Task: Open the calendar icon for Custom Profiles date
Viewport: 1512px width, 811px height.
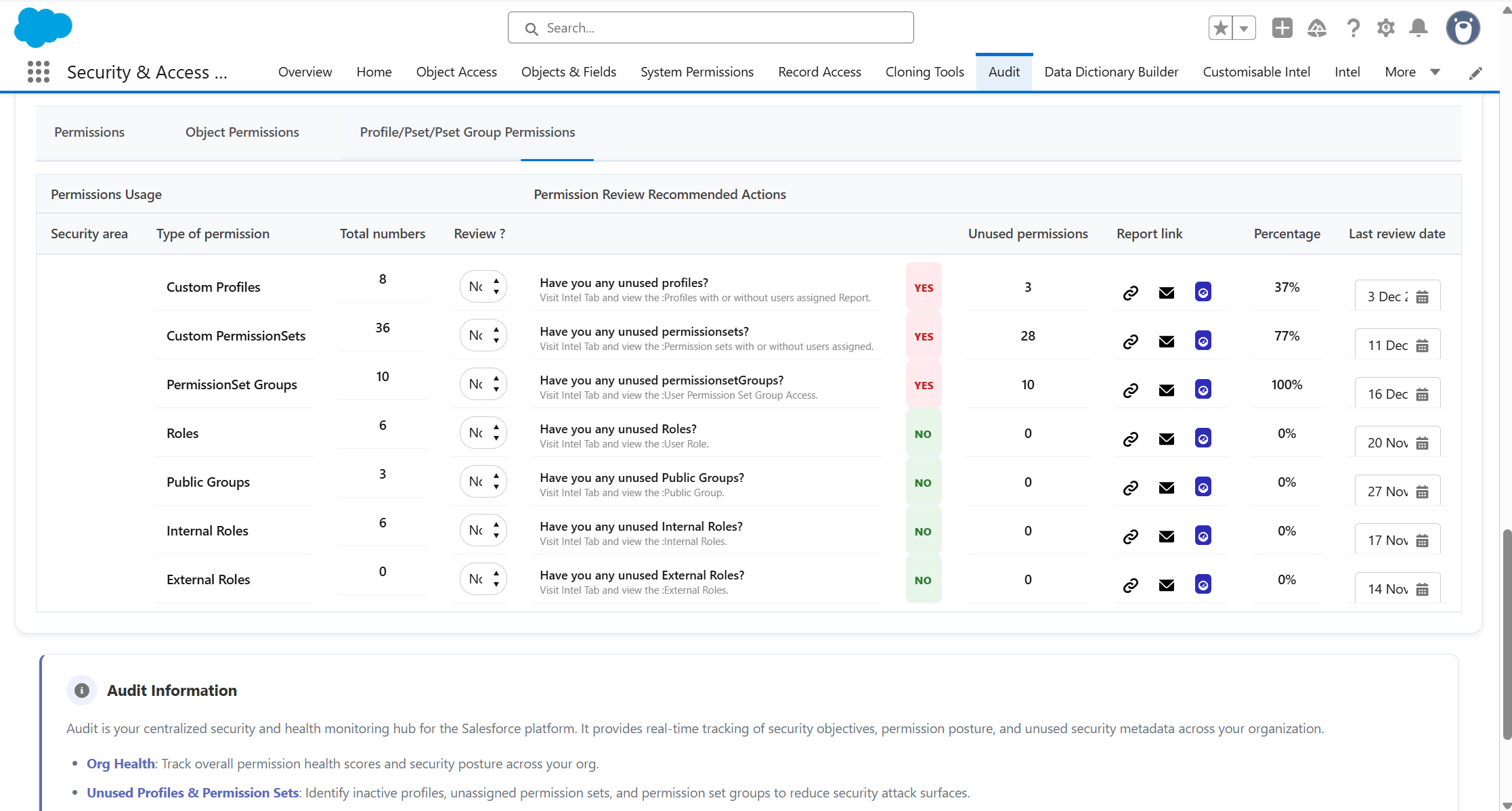Action: (x=1423, y=297)
